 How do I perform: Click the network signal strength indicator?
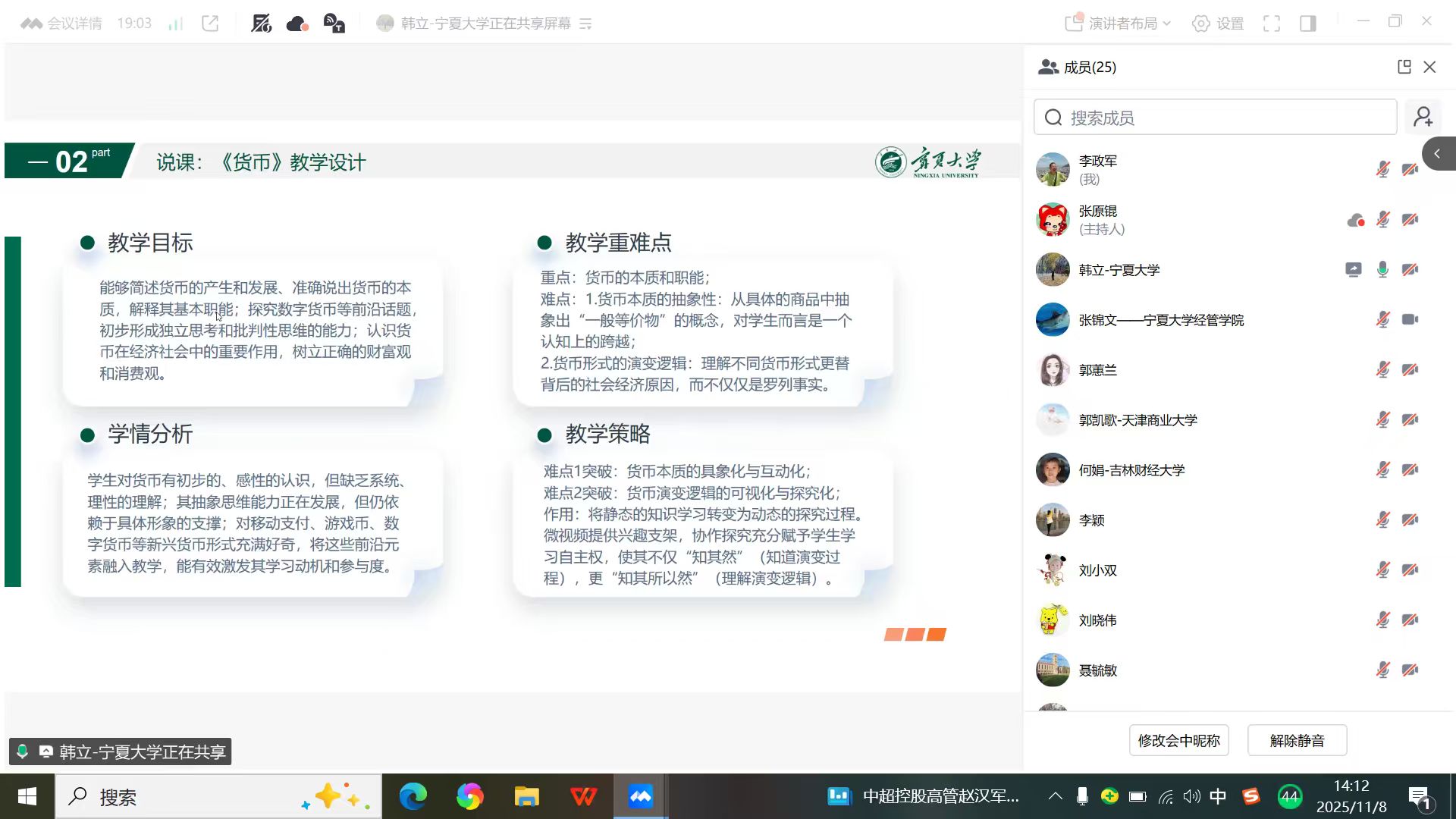tap(175, 24)
